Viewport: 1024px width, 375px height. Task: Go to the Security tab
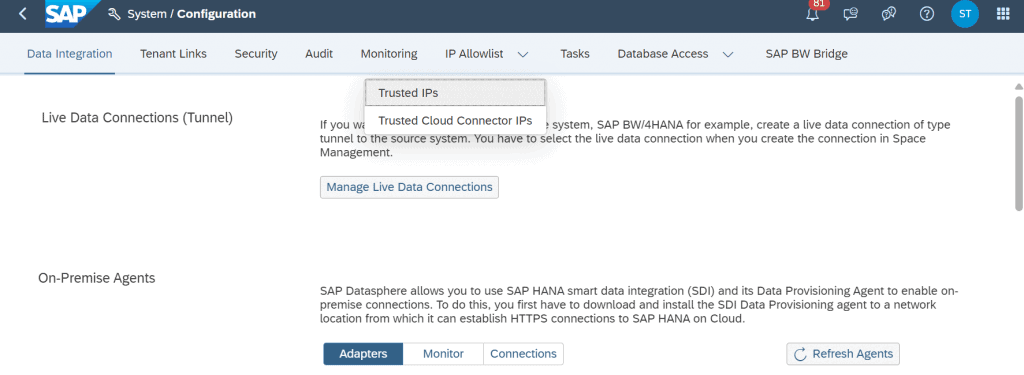[256, 54]
